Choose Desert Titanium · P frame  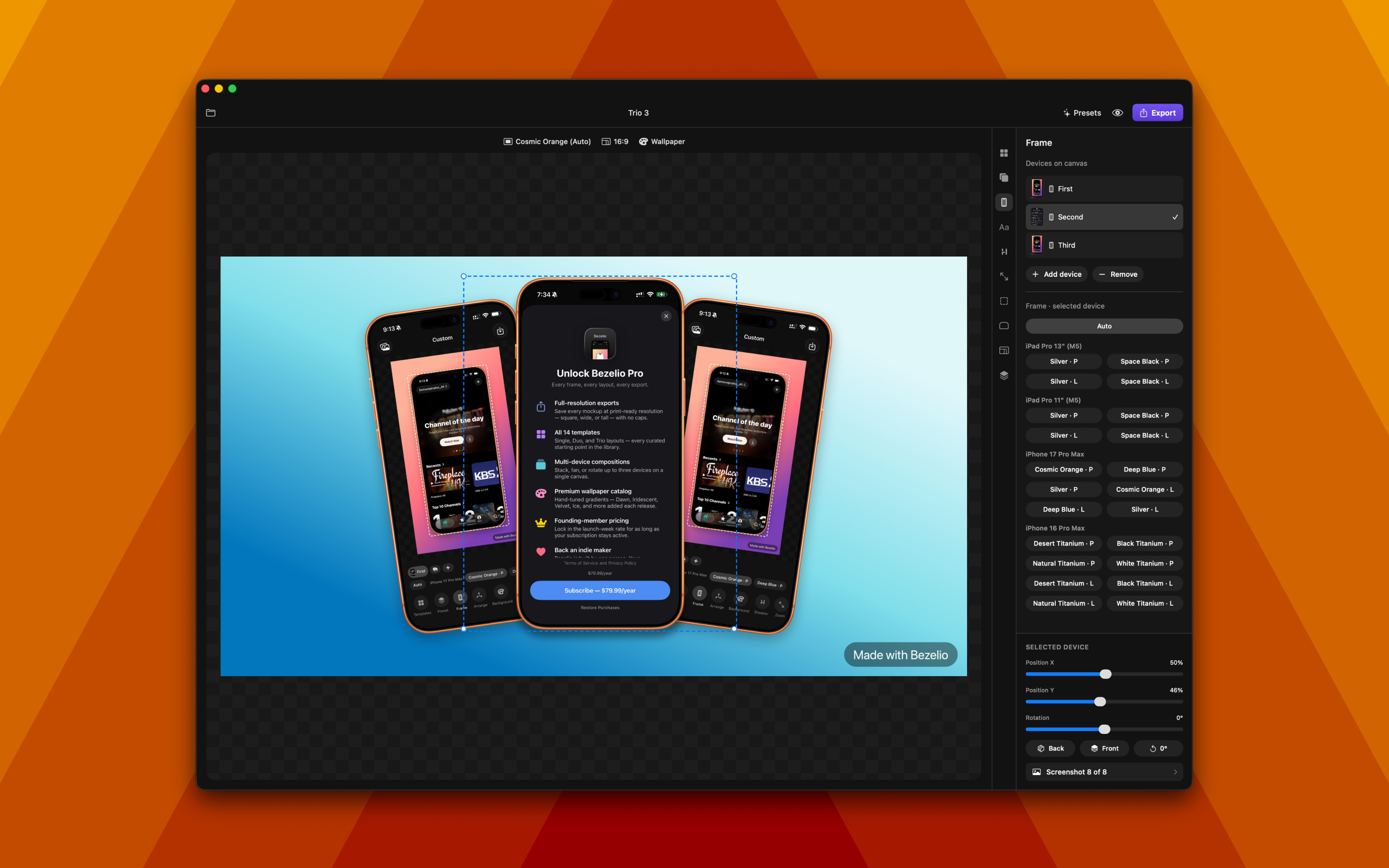pos(1063,543)
